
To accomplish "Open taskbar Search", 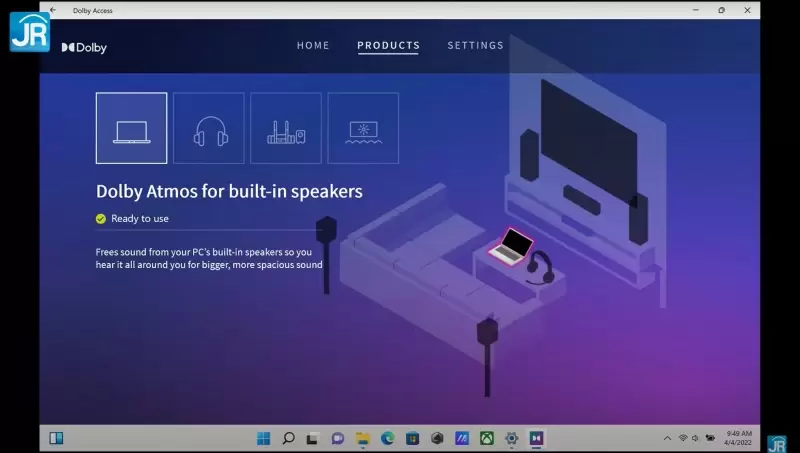I will (x=288, y=438).
